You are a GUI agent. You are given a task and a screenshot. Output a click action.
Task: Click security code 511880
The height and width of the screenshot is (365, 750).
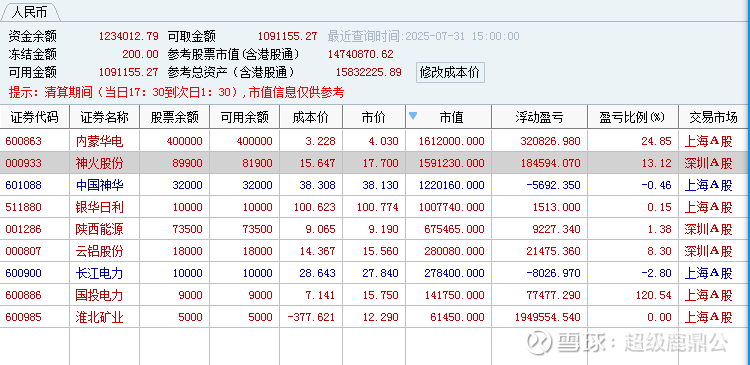[23, 207]
